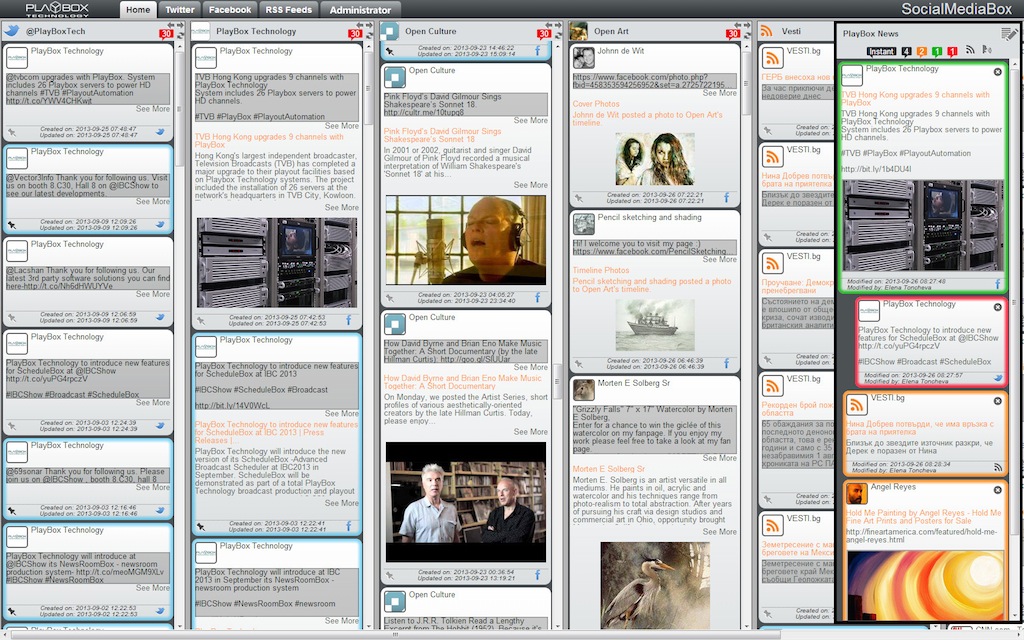This screenshot has height=640, width=1024.
Task: Click Facebook icon on Johan de Wit post
Action: pyautogui.click(x=726, y=197)
